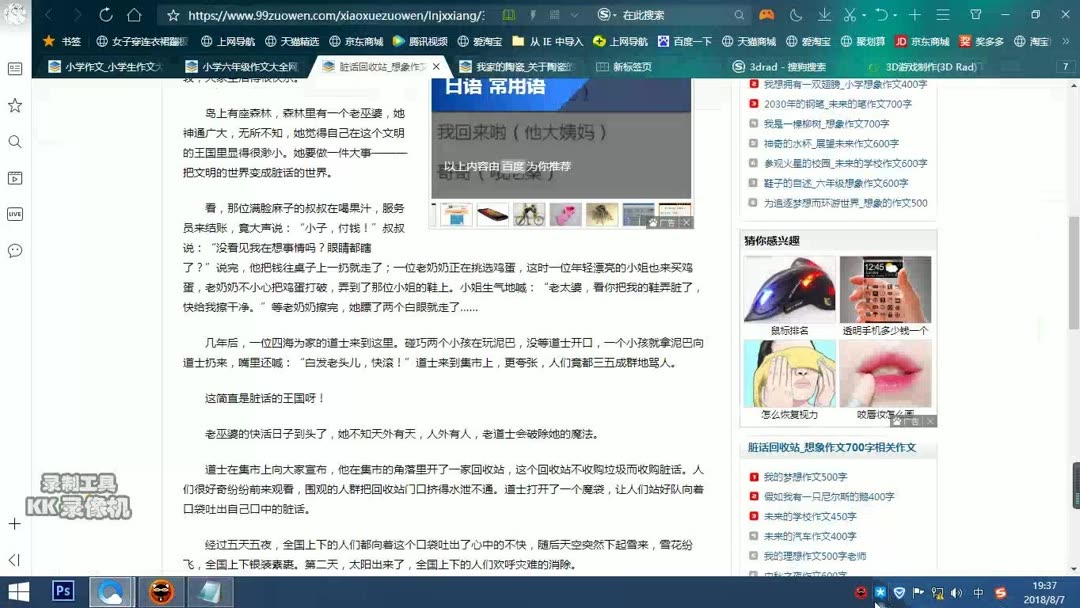Click the LIVE icon in the left sidebar

(x=14, y=213)
